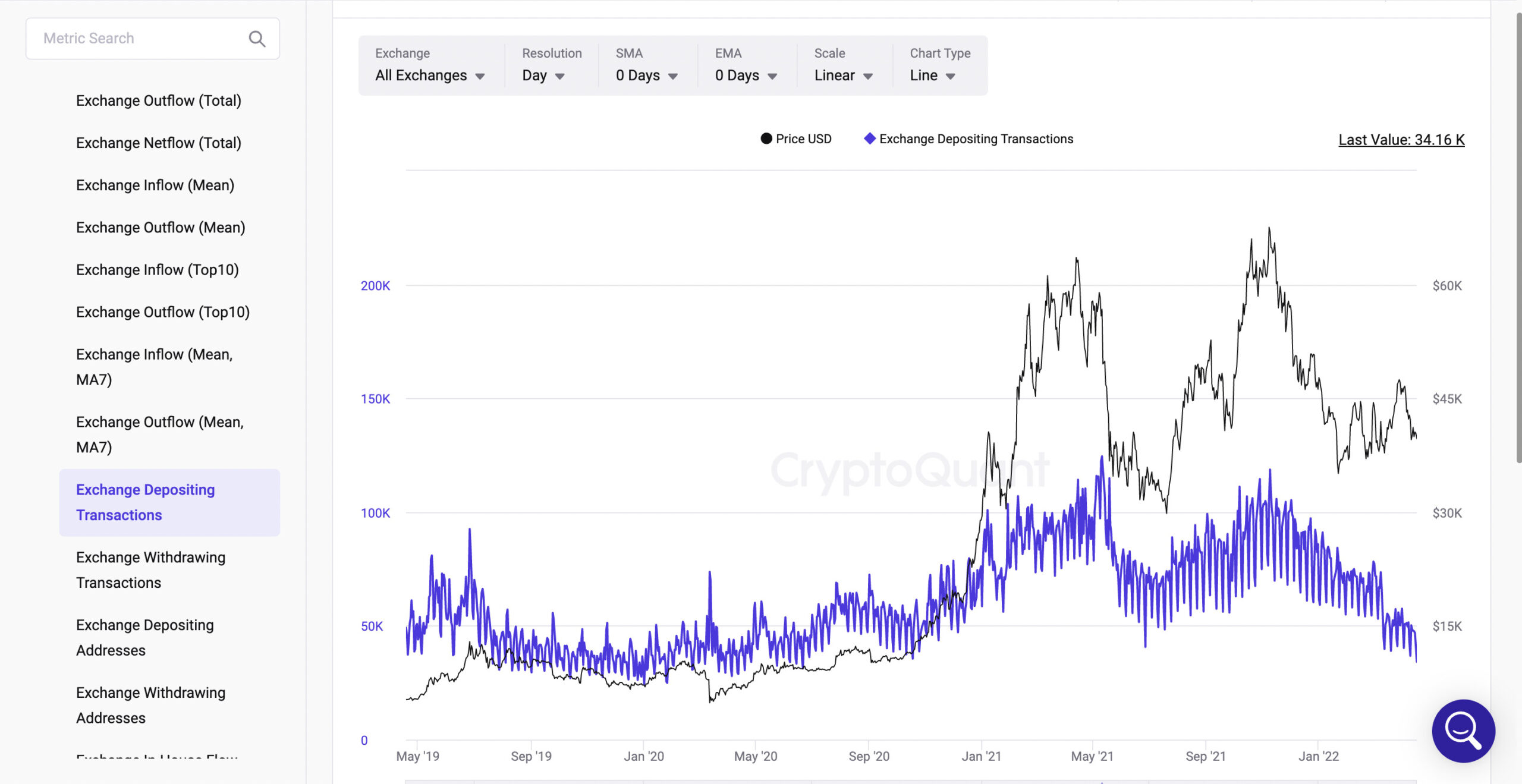Click the metric search magnifier icon
1522x784 pixels.
tap(257, 39)
